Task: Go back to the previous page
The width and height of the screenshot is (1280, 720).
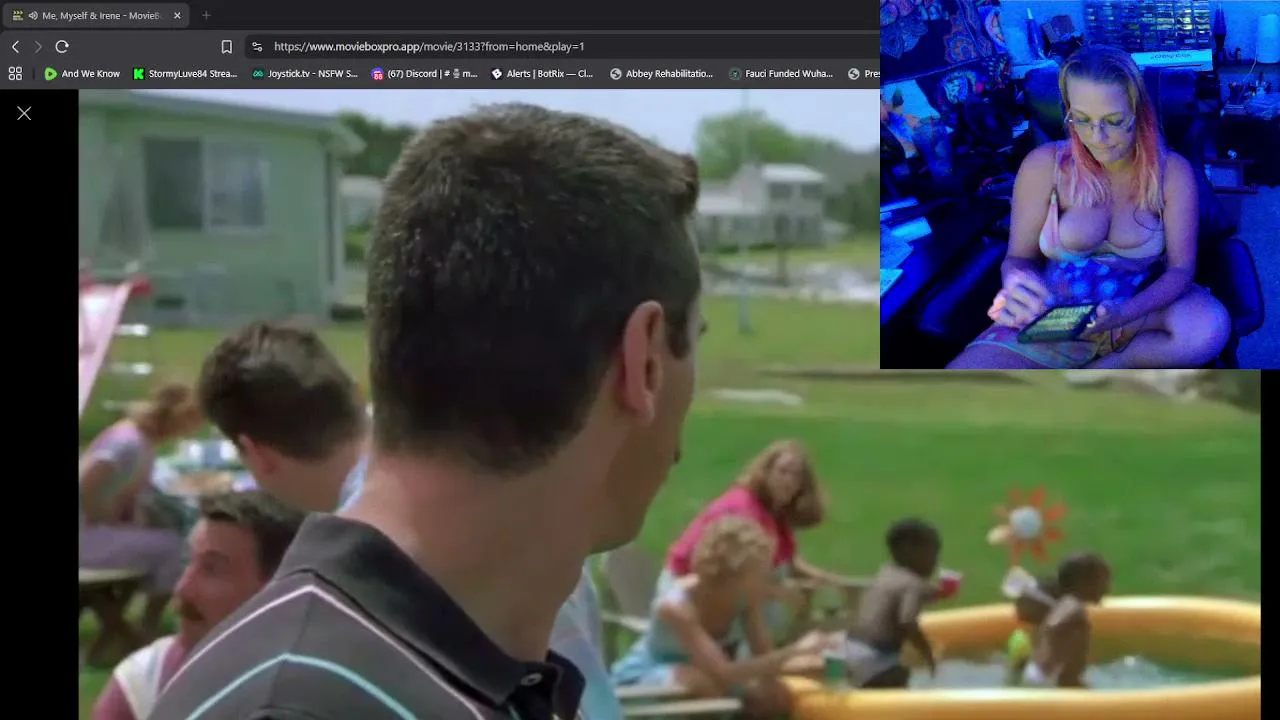Action: (x=15, y=47)
